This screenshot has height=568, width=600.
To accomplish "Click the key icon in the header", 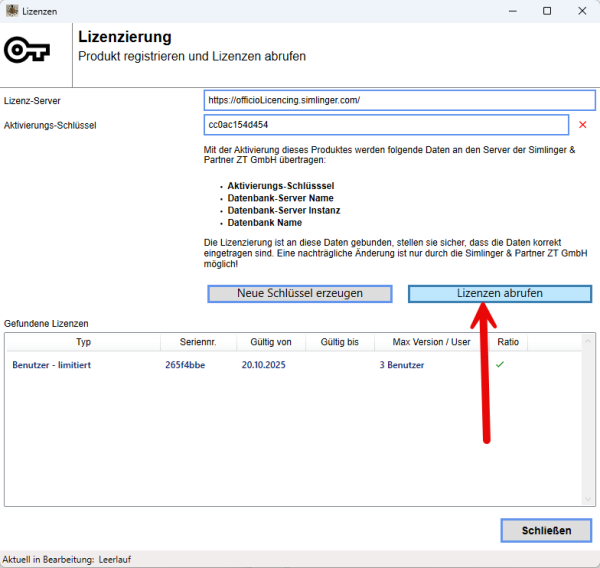I will point(27,51).
